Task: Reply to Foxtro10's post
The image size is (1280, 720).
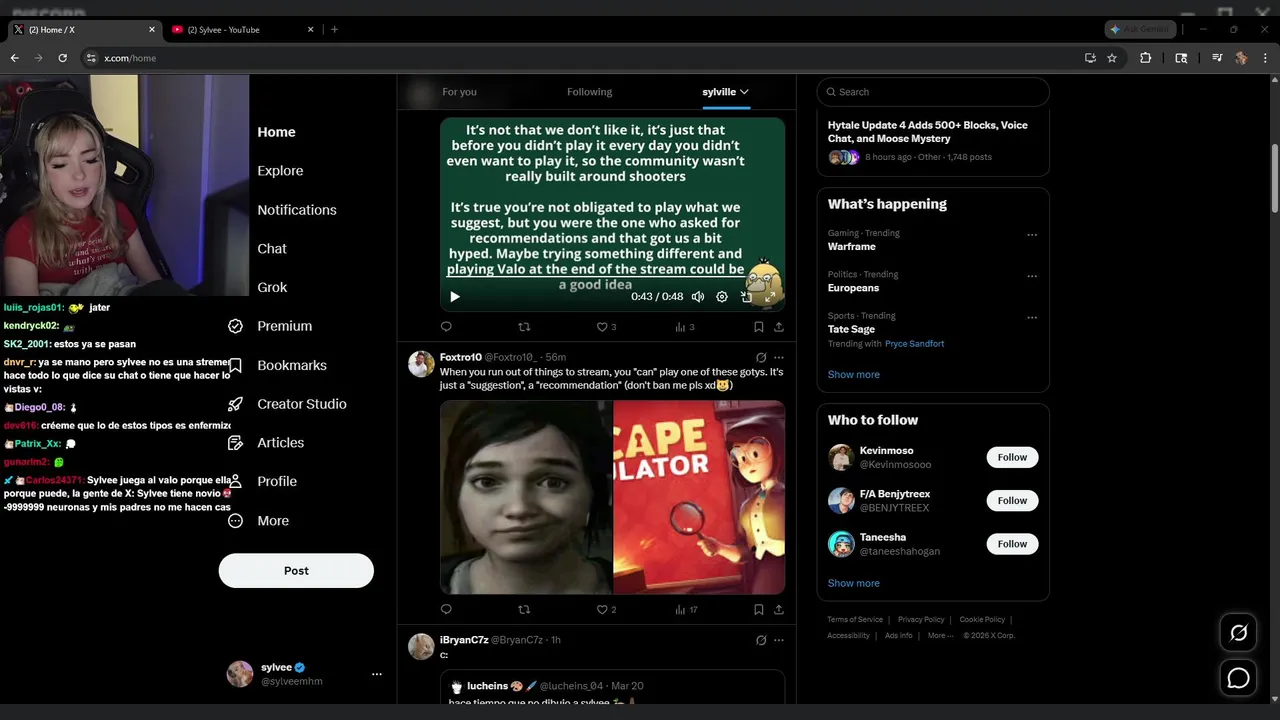Action: [446, 609]
